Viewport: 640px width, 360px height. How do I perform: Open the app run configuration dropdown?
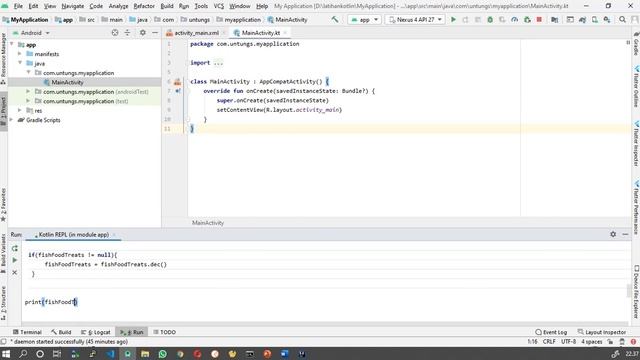pyautogui.click(x=364, y=20)
